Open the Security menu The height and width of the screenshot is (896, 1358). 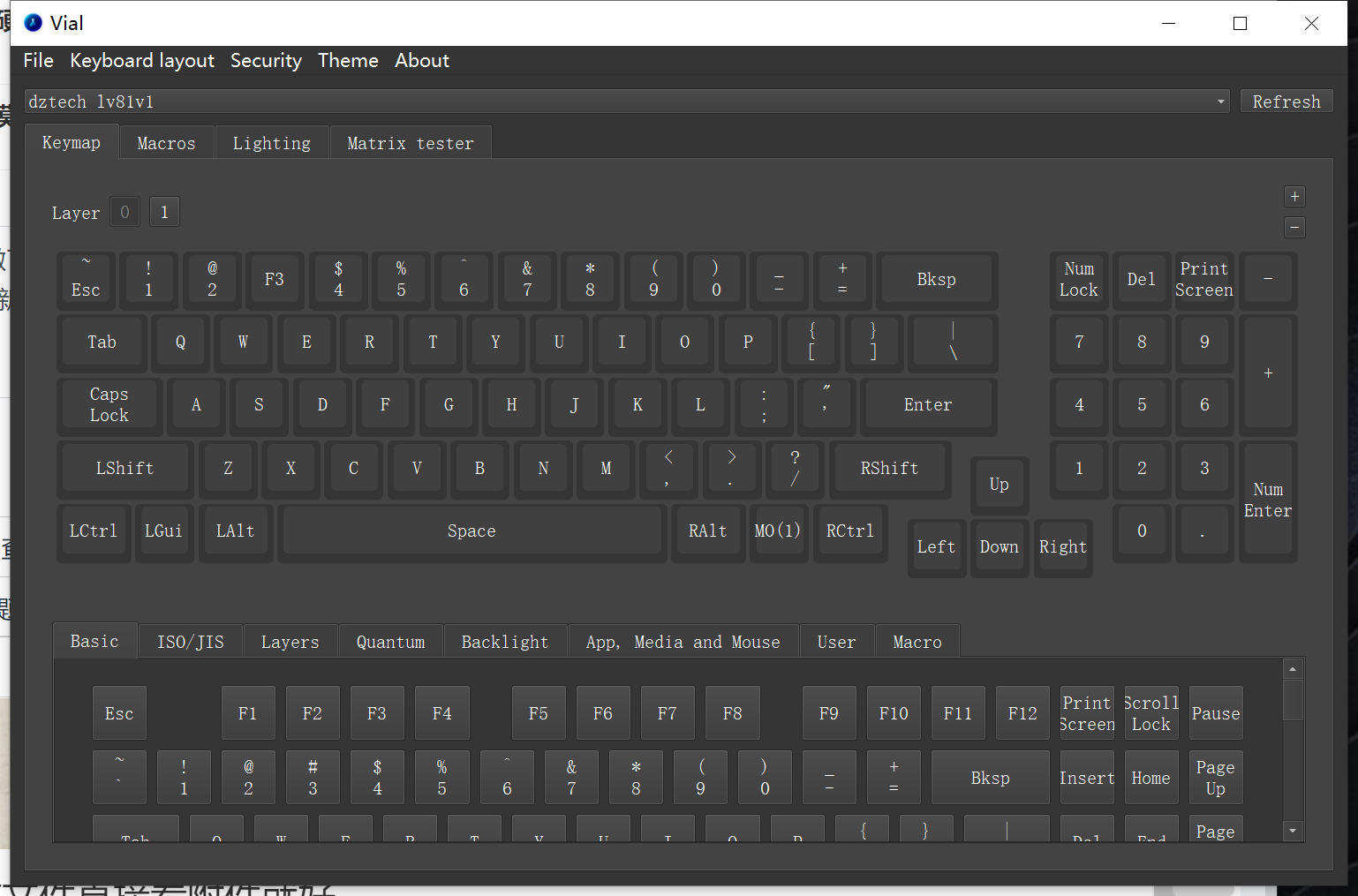point(266,61)
